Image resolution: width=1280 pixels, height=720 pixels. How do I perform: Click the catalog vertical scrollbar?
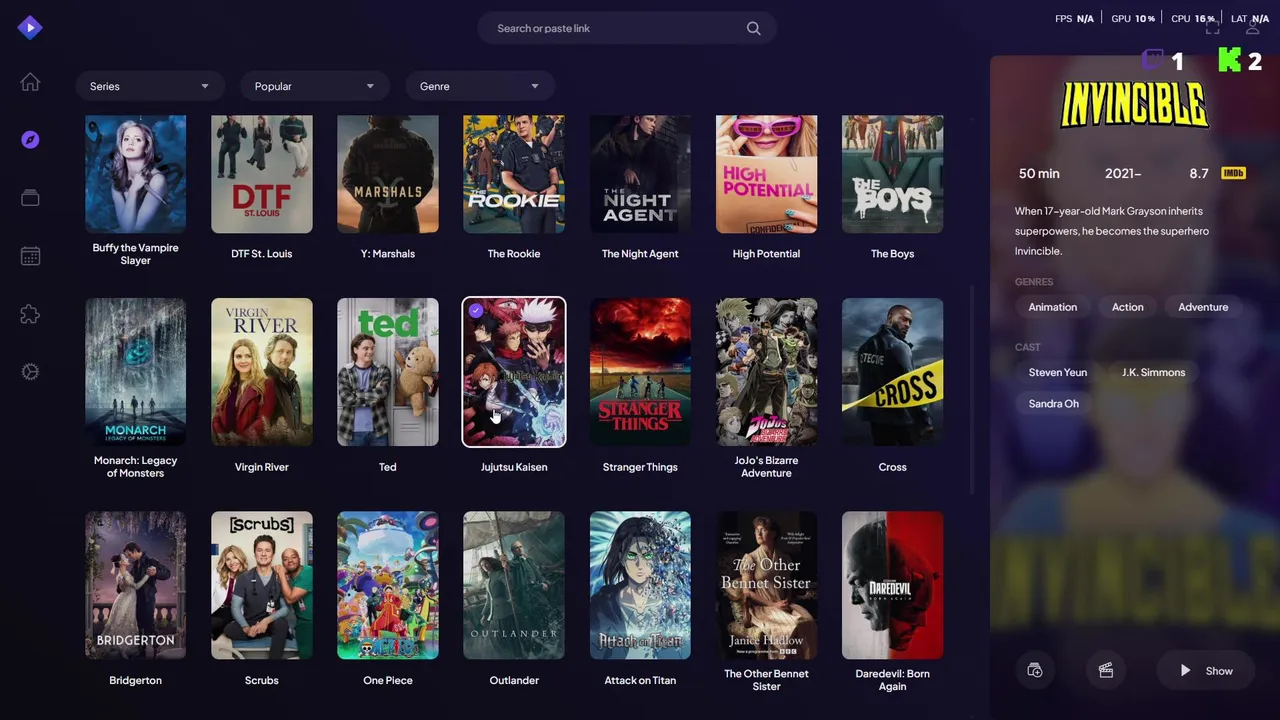click(x=972, y=390)
